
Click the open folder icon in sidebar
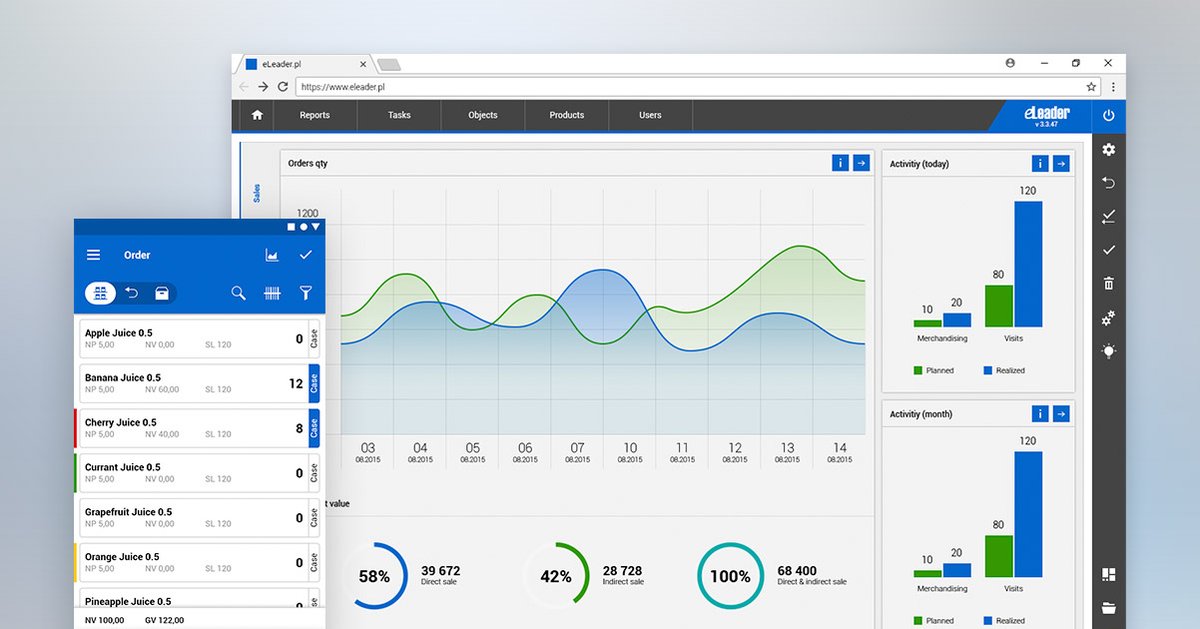pyautogui.click(x=1108, y=607)
